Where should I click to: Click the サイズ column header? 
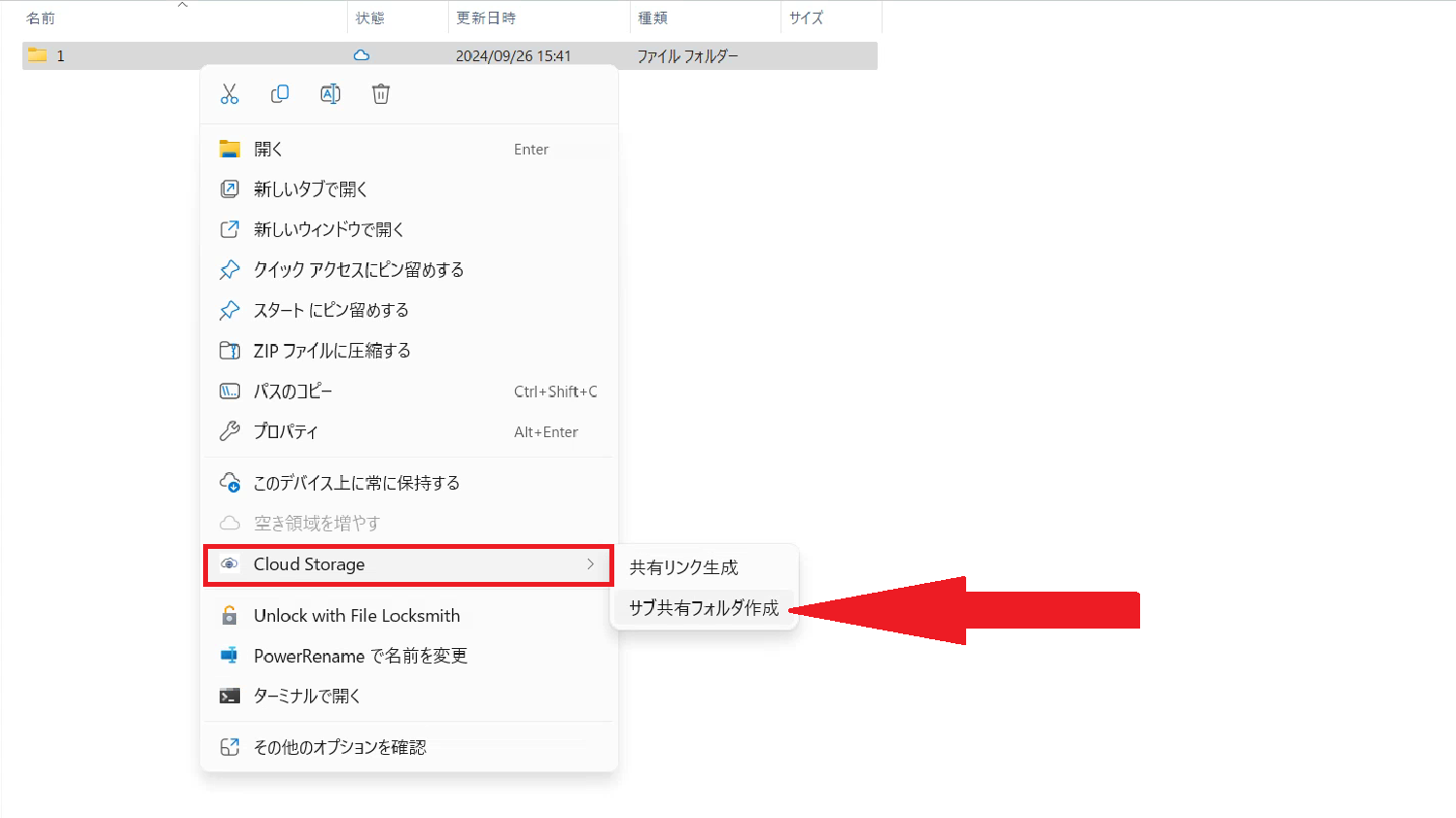(831, 18)
